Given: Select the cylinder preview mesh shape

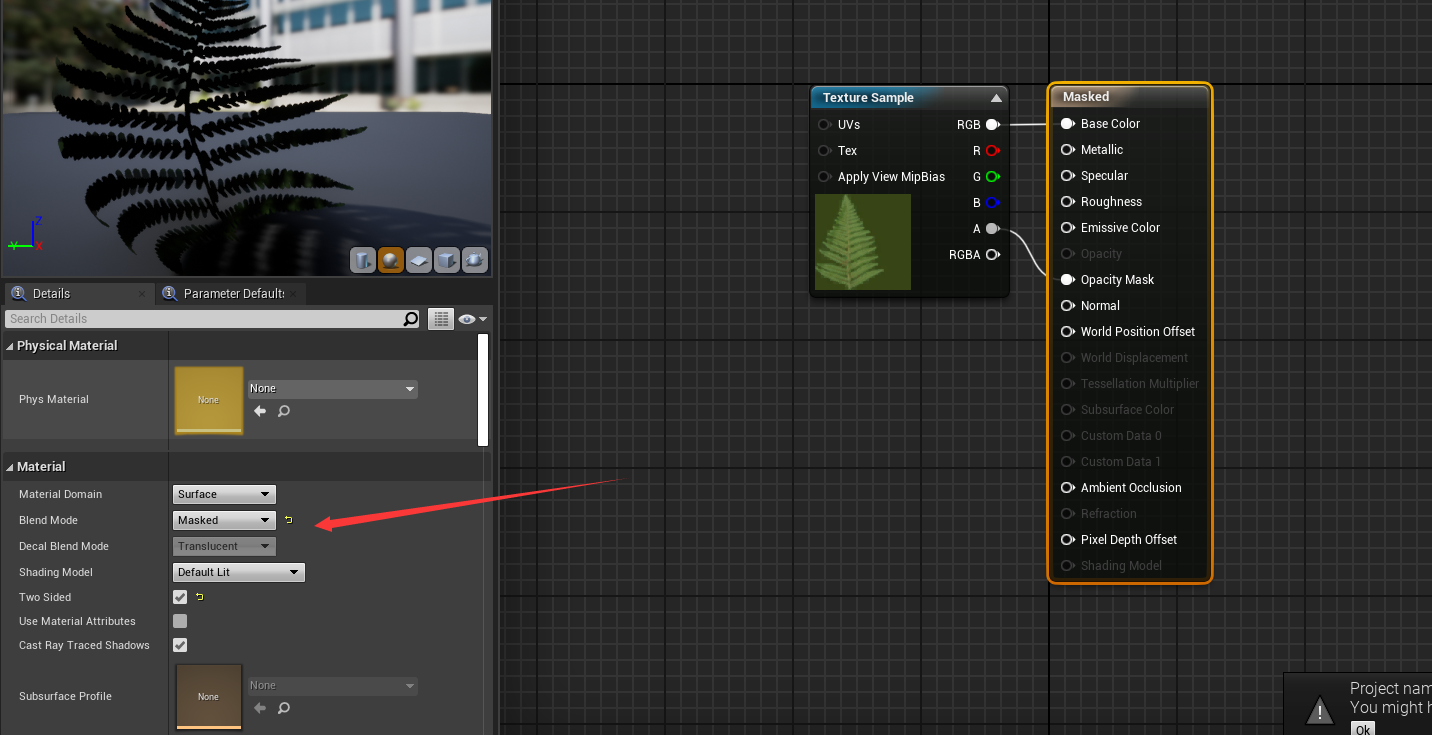Looking at the screenshot, I should 363,260.
